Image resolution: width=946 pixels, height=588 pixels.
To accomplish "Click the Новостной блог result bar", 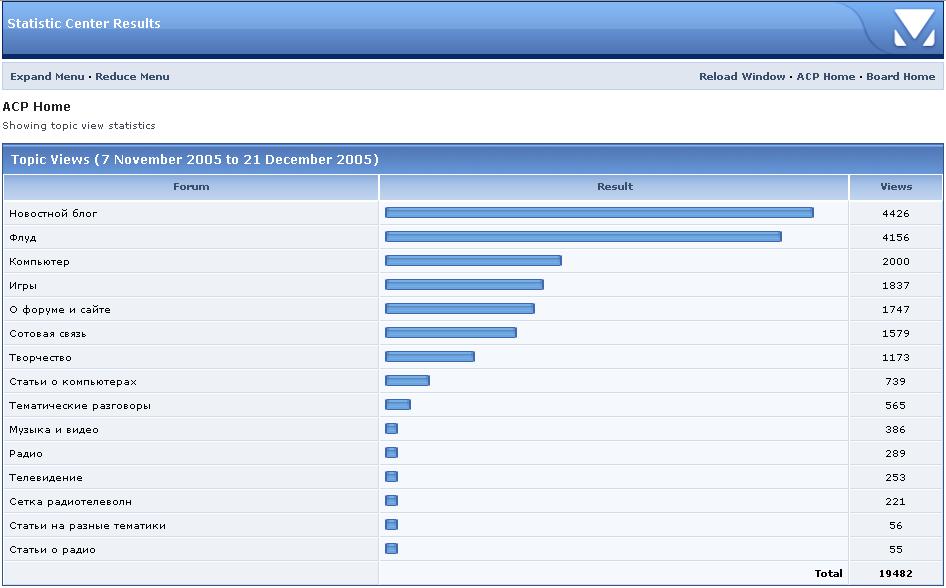I will point(598,213).
